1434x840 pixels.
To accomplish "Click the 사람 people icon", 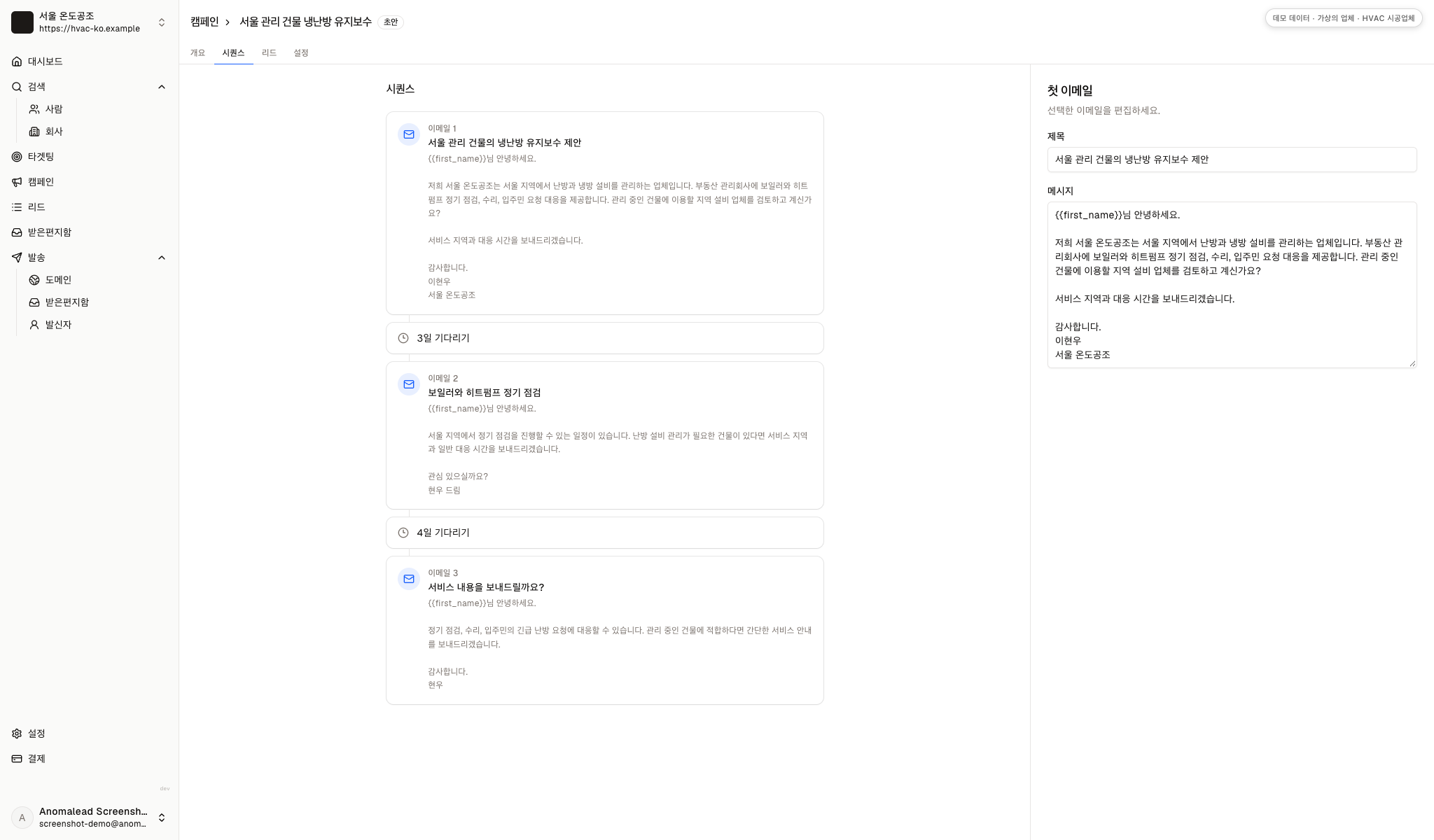I will [34, 109].
